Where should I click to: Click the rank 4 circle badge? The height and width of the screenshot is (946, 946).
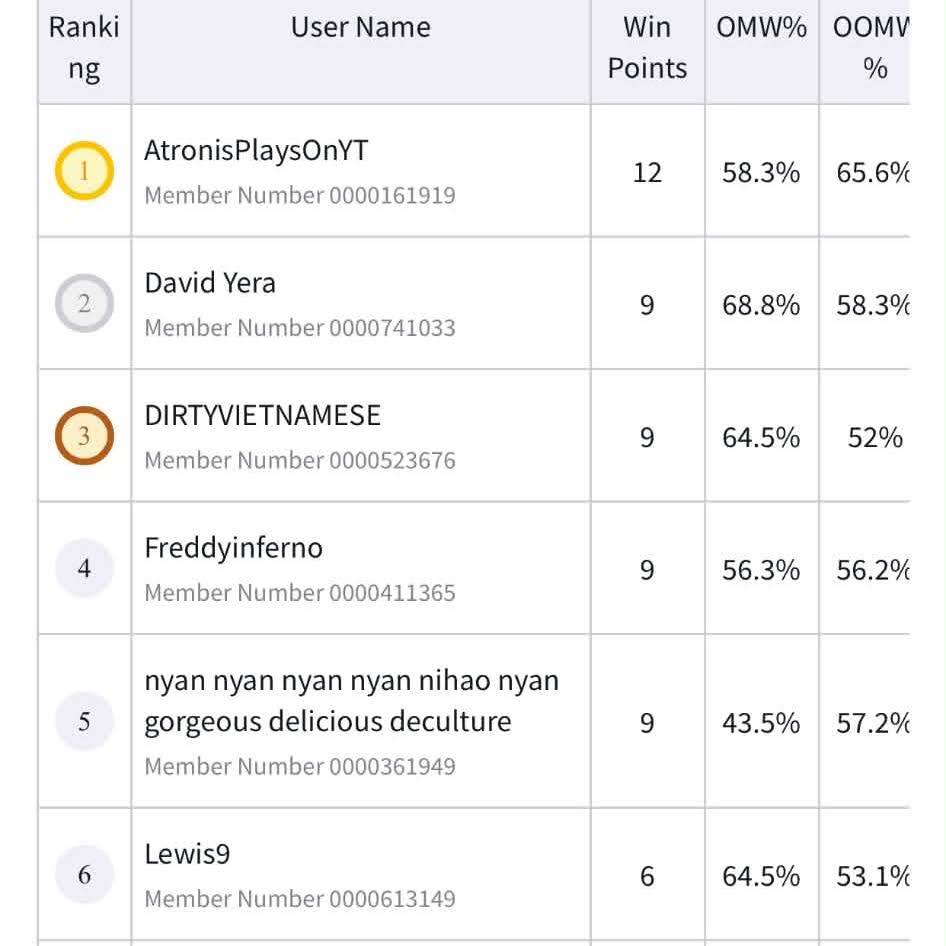[84, 568]
